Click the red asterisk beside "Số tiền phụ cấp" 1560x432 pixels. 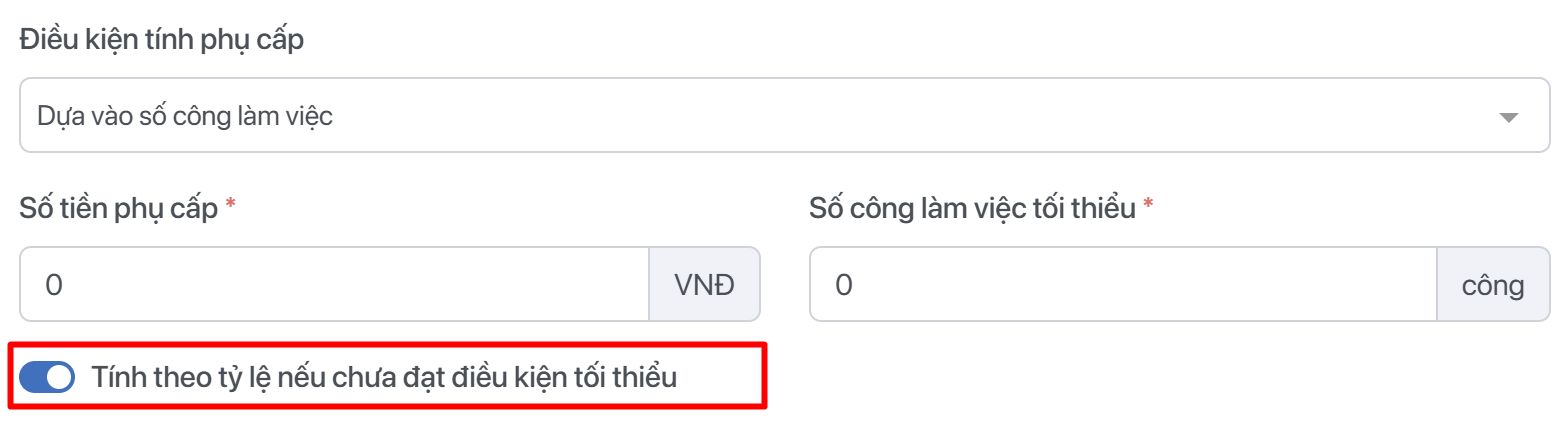[x=231, y=205]
